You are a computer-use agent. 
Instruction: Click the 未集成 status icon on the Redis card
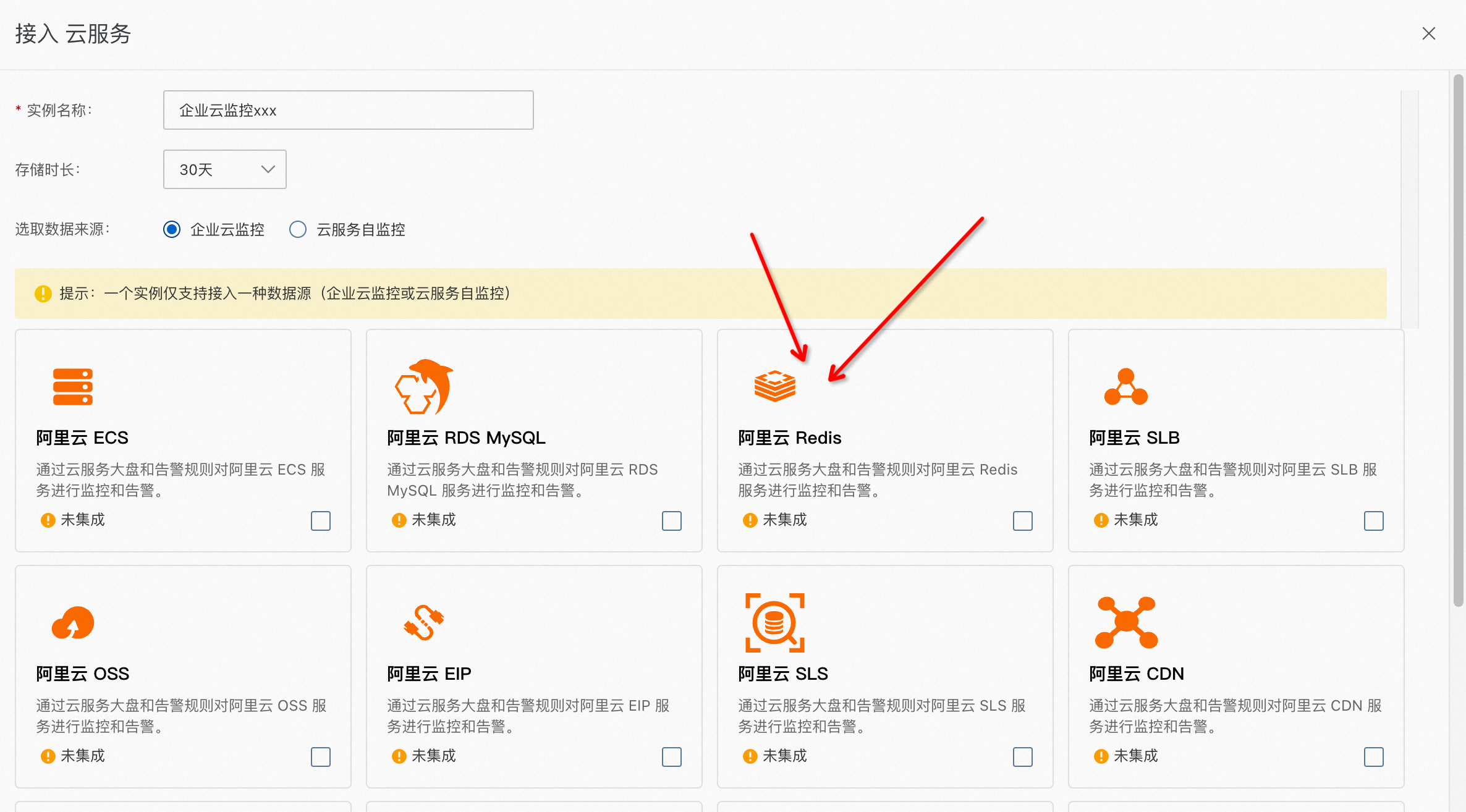click(750, 520)
